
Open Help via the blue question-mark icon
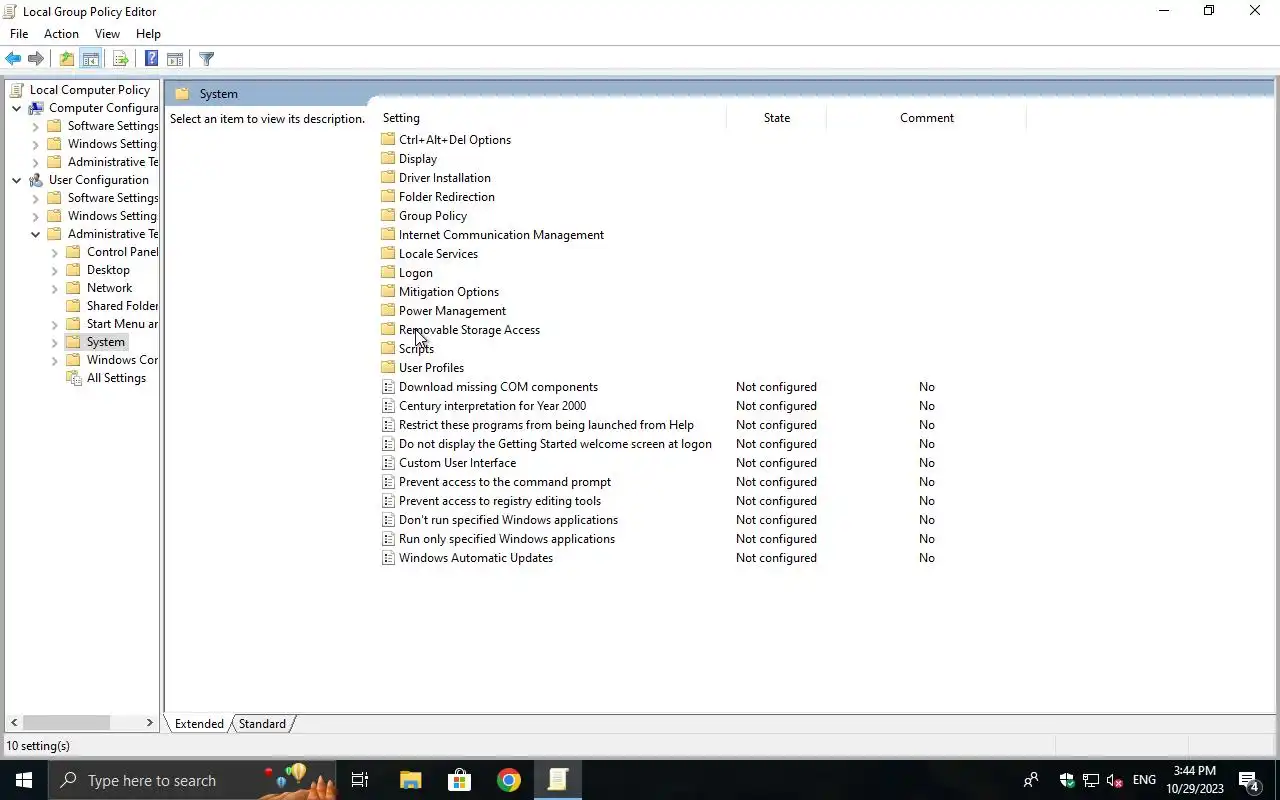click(151, 59)
